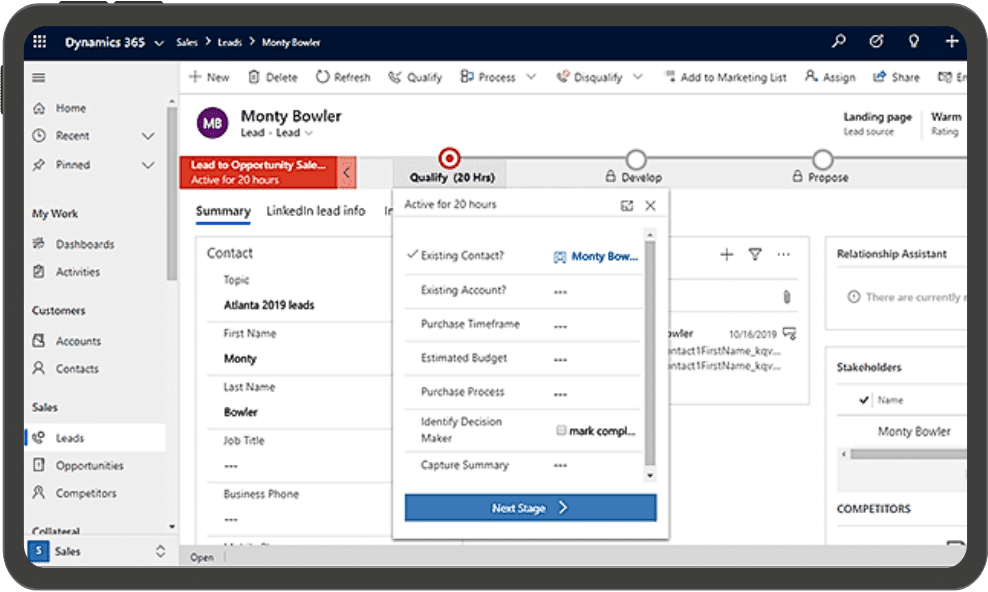Screen dimensions: 988x592
Task: Click the Estimated Budget field value
Action: coord(560,360)
